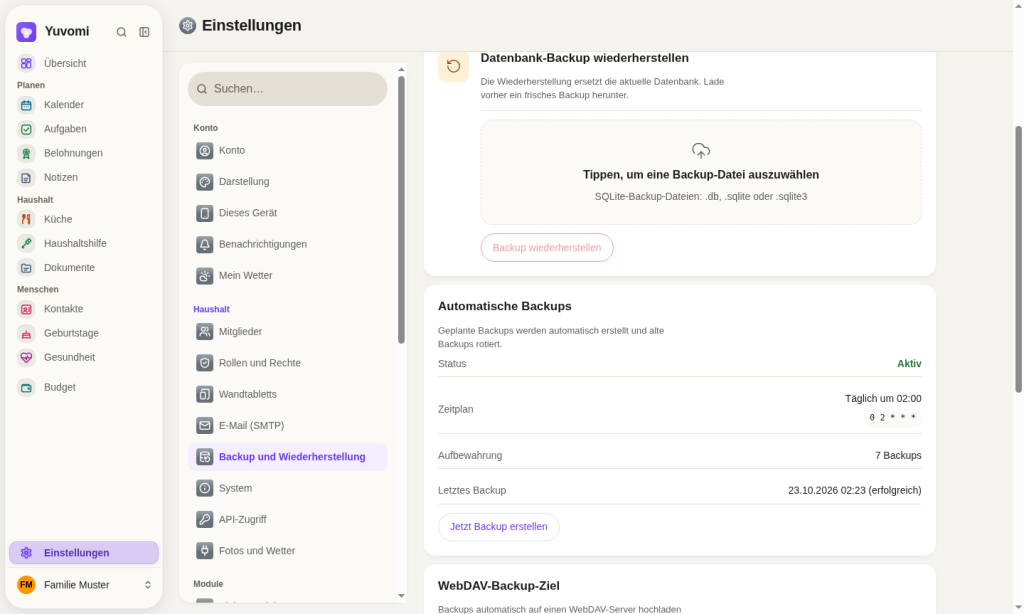Click the Dokumente folder icon
This screenshot has height=614, width=1024.
coord(26,267)
